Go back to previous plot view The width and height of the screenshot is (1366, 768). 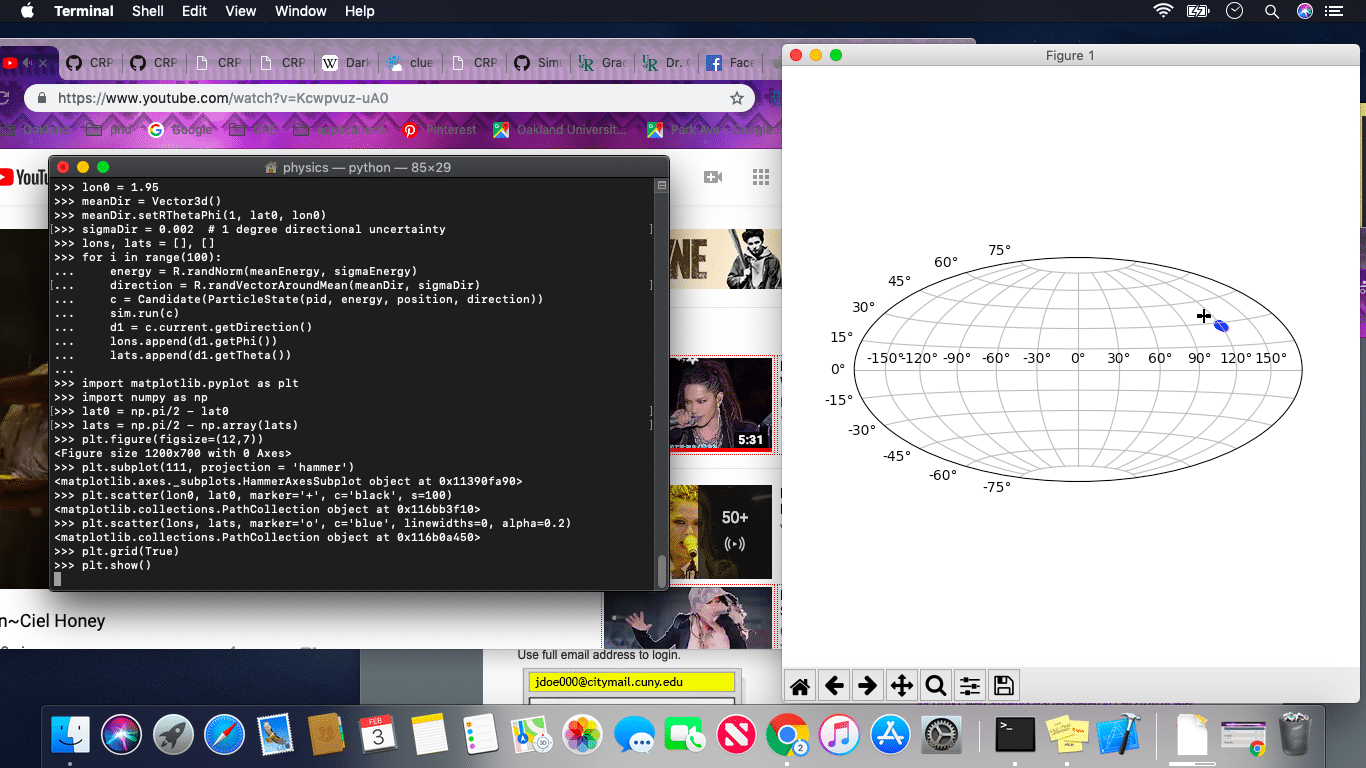click(x=834, y=685)
